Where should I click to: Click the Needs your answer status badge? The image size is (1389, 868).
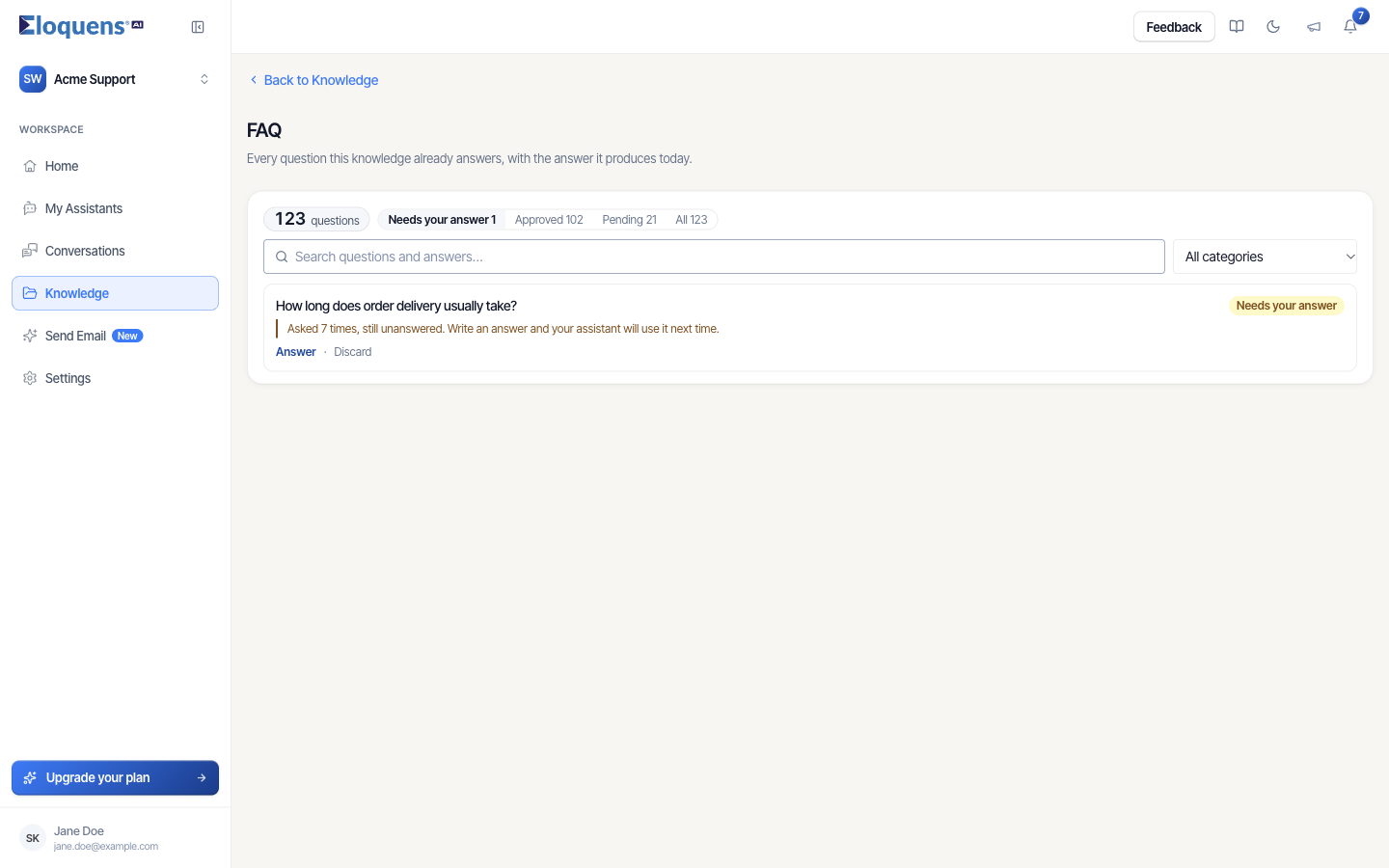coord(1286,306)
